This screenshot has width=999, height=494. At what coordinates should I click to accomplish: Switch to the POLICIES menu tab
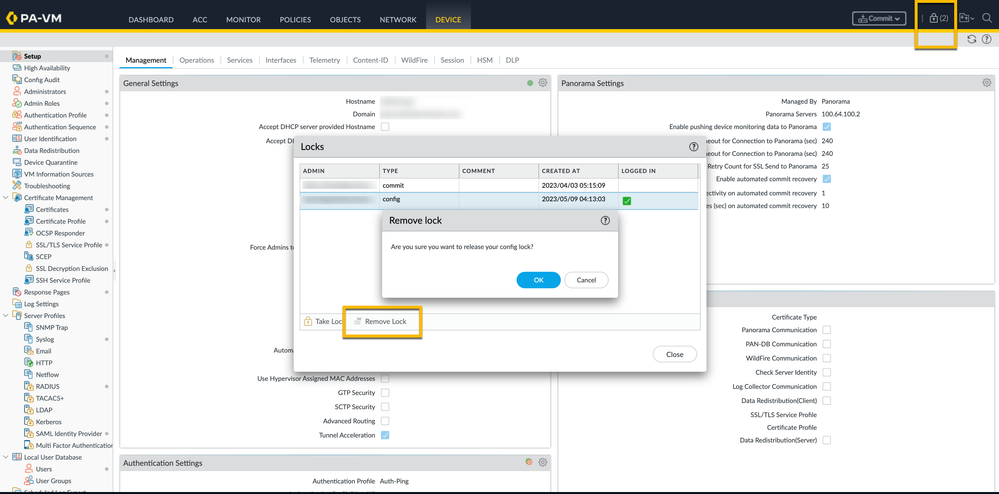point(295,19)
